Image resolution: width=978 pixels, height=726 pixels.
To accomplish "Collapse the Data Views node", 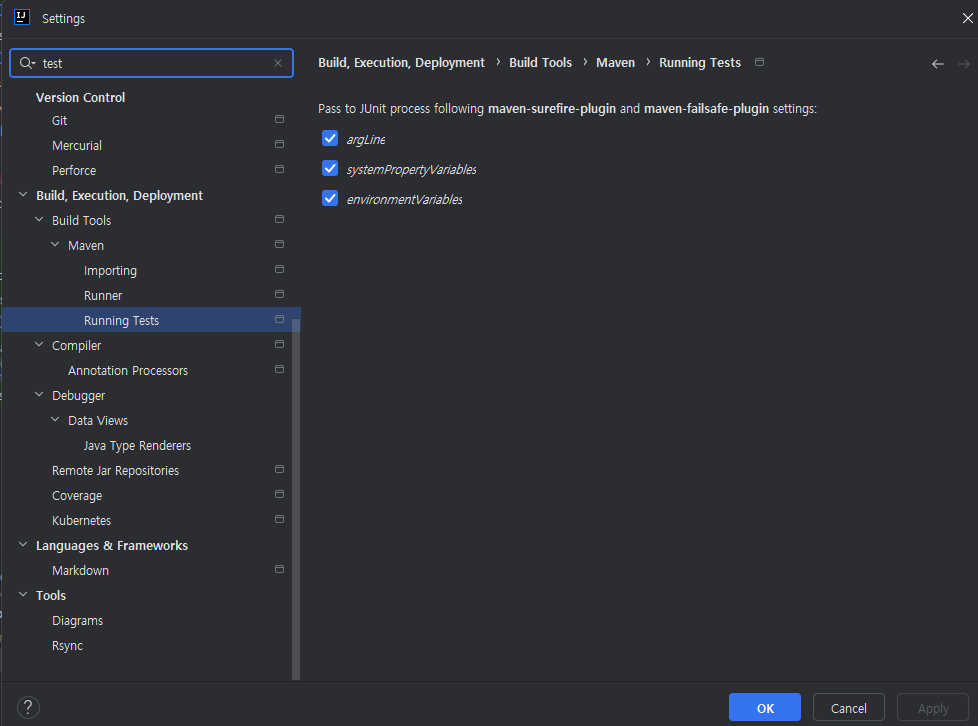I will [55, 419].
